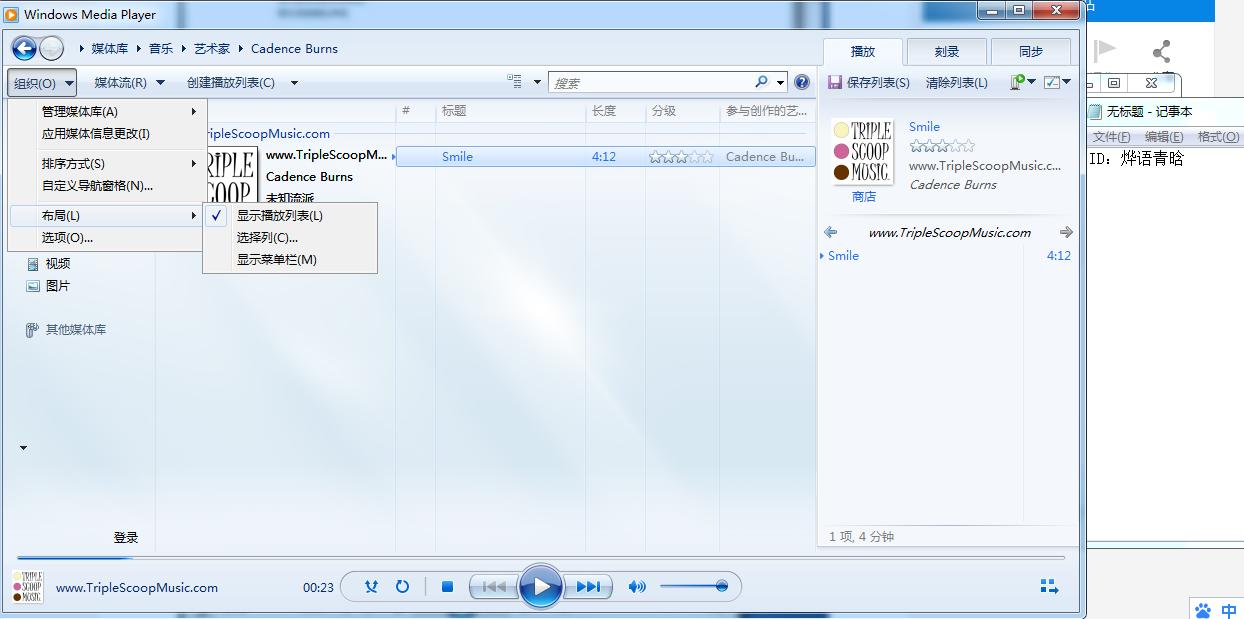Viewport: 1244px width, 619px height.
Task: Select Apply media information changes
Action: click(x=107, y=134)
